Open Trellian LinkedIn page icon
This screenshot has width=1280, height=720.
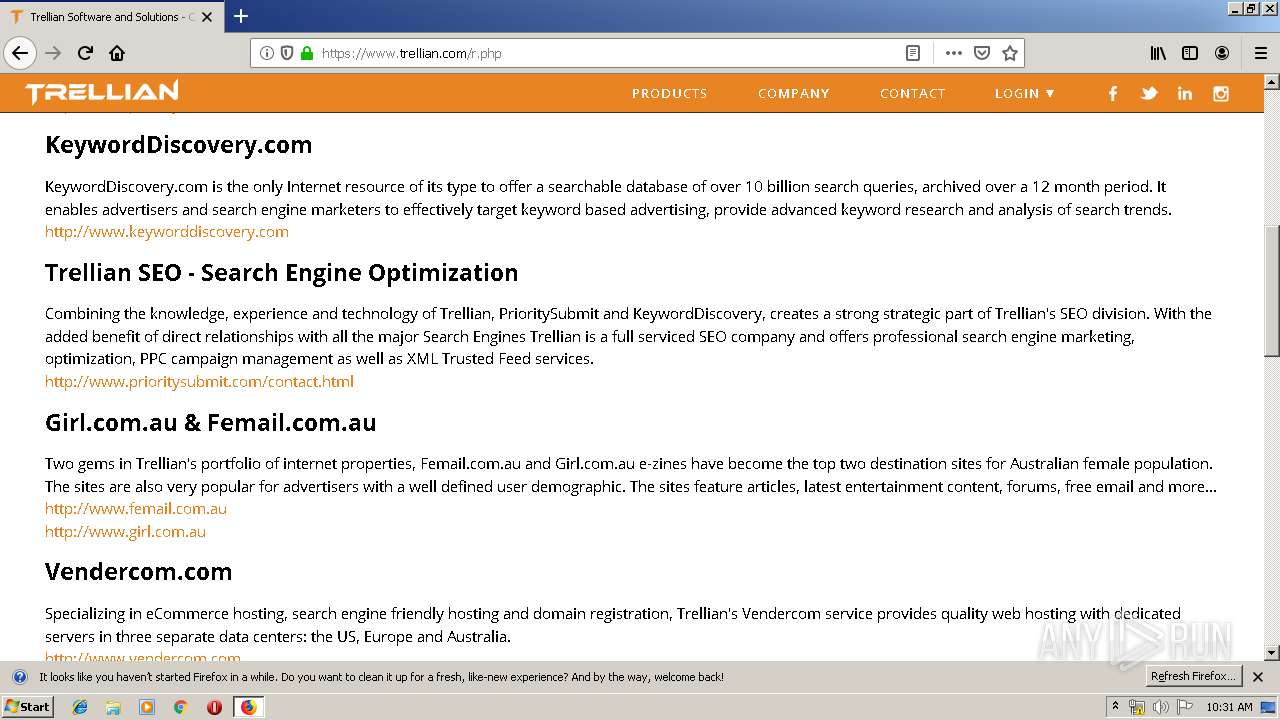(1185, 93)
